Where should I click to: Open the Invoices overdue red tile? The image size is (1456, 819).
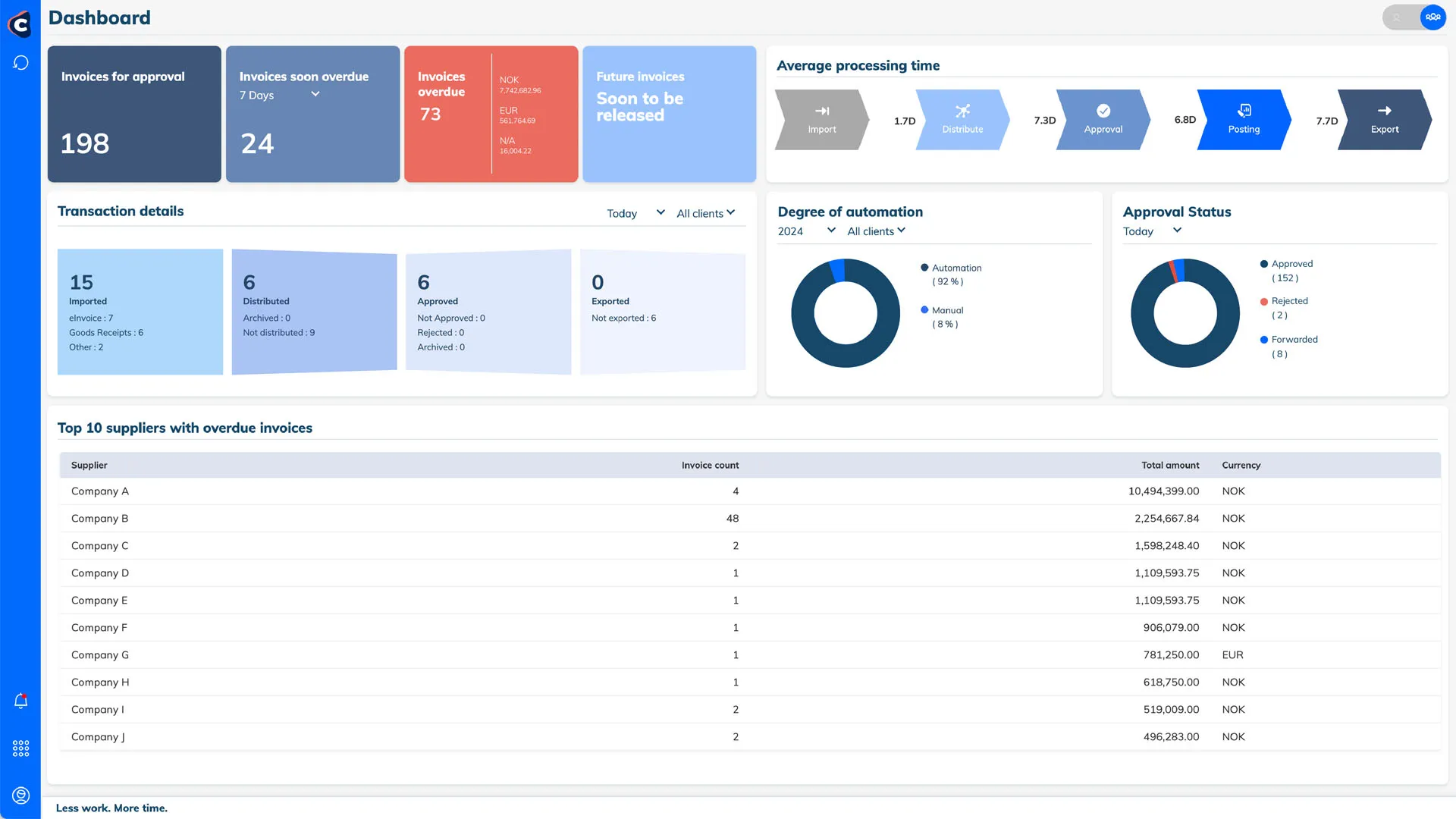[447, 114]
